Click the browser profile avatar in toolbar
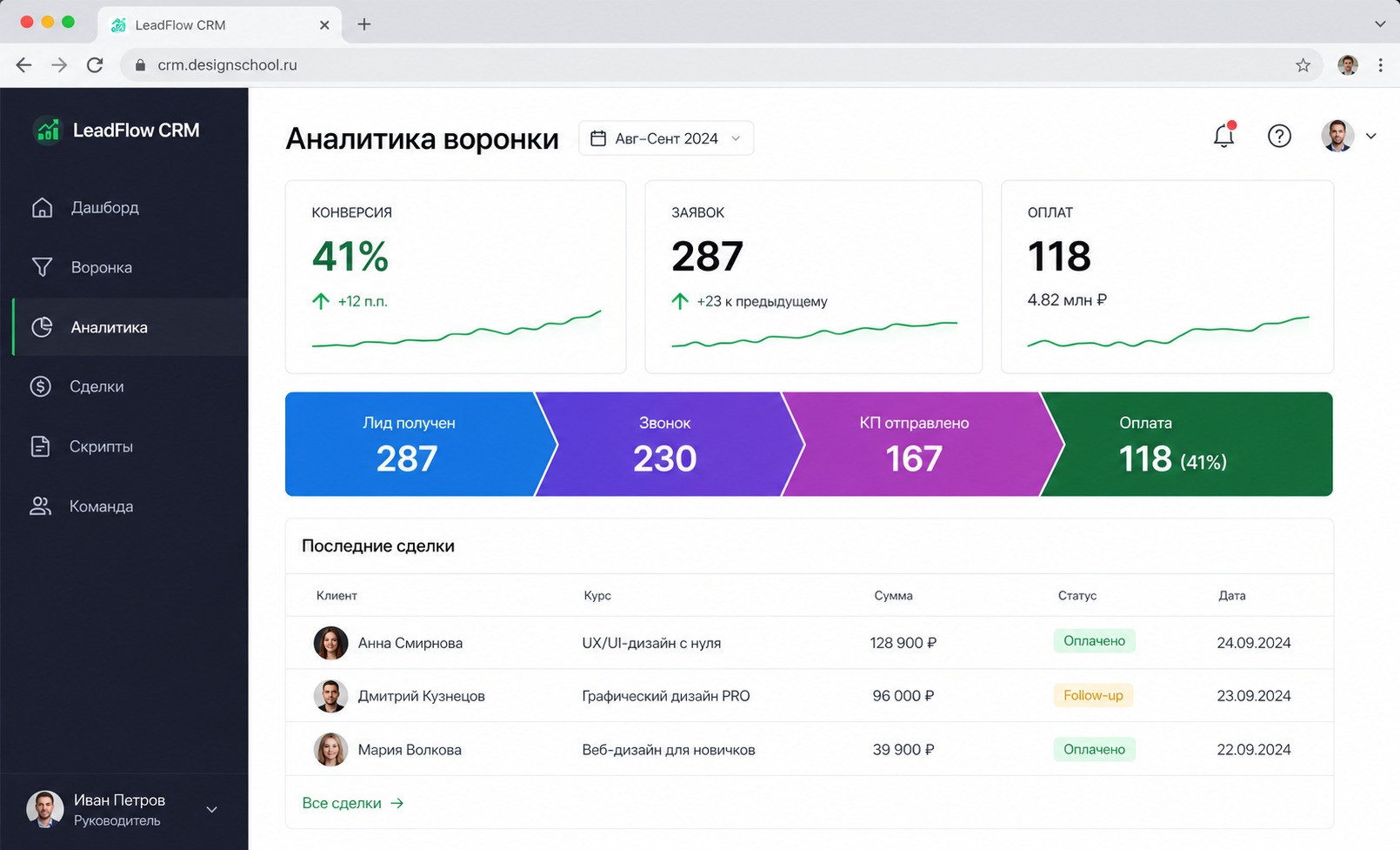This screenshot has height=850, width=1400. pyautogui.click(x=1348, y=65)
